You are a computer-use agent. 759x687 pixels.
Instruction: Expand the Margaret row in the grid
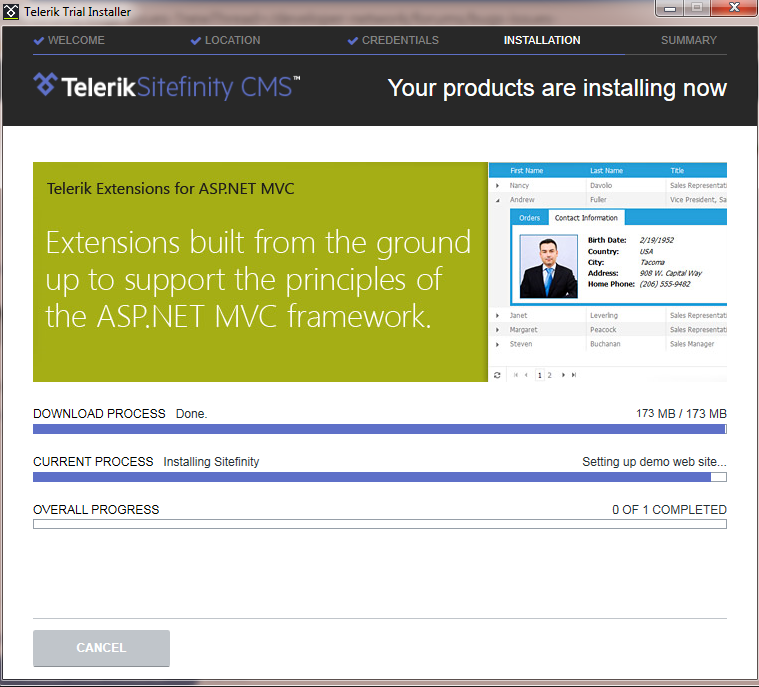pos(497,330)
